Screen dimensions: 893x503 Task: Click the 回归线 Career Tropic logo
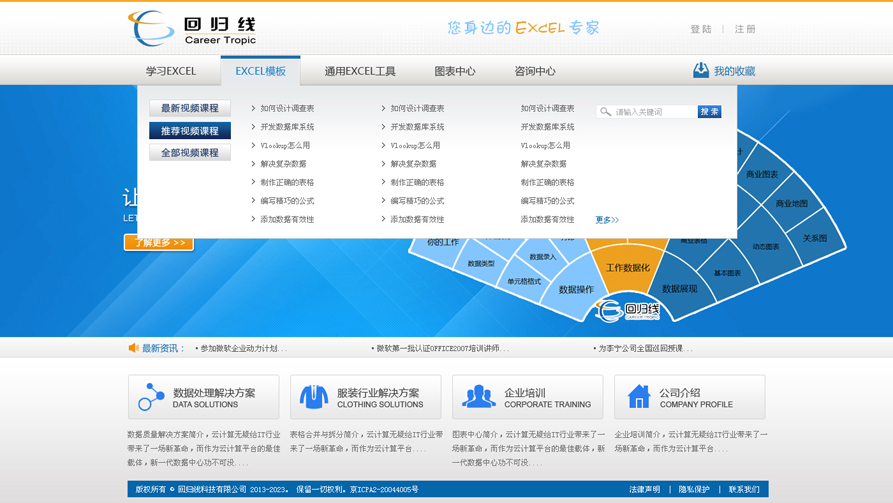(x=192, y=29)
